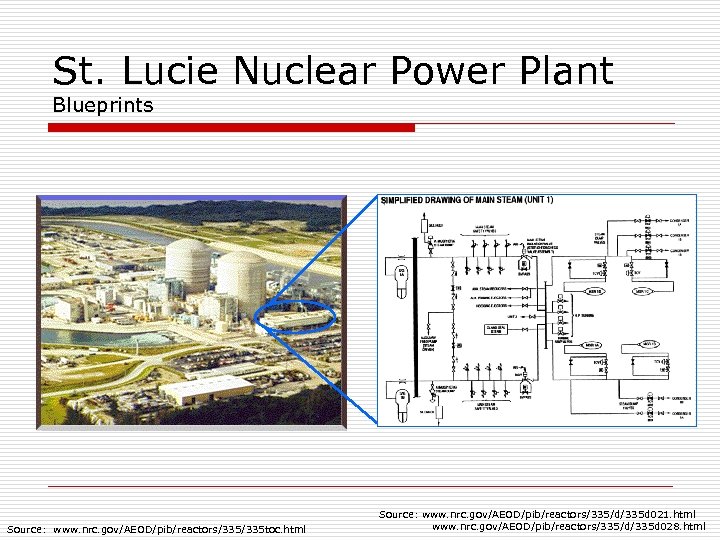720x540 pixels.
Task: Open the 335d028.html source link
Action: pos(569,526)
